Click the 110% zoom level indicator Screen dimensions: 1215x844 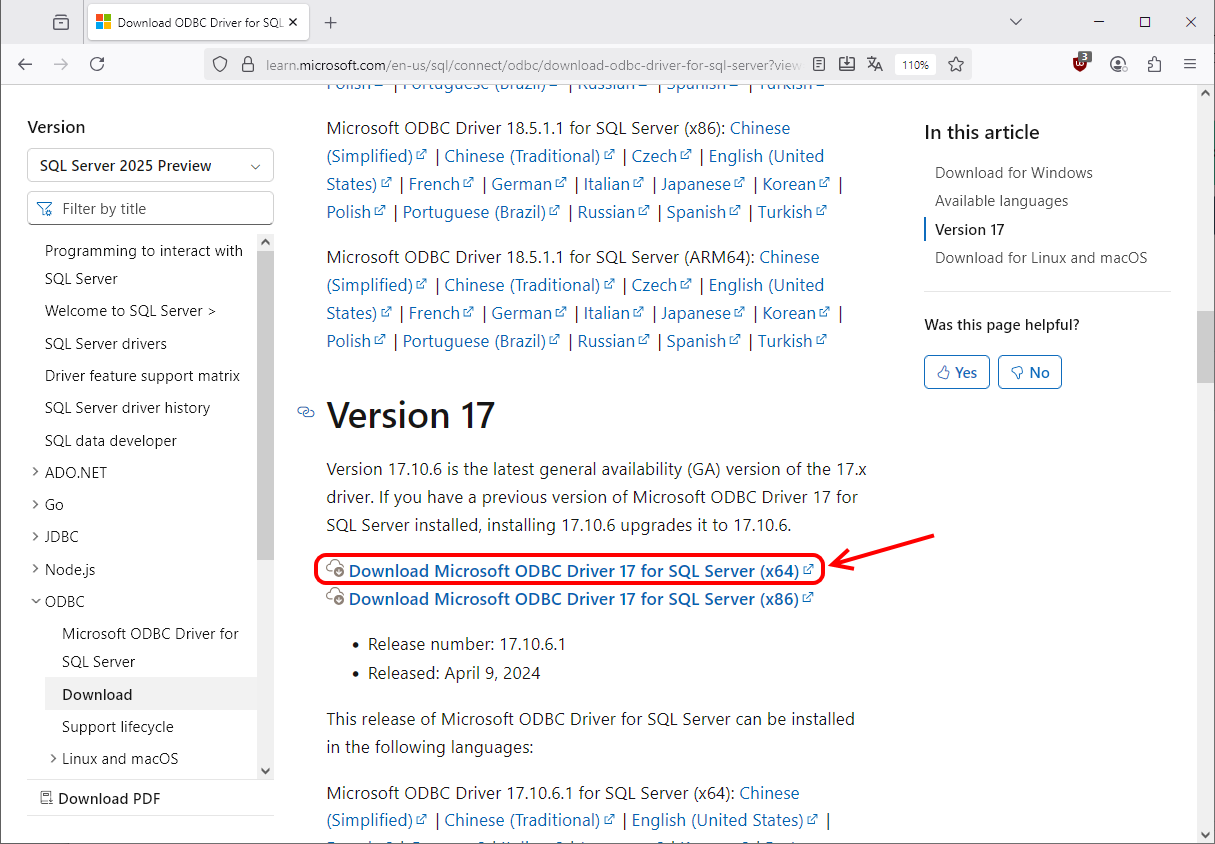click(x=915, y=64)
